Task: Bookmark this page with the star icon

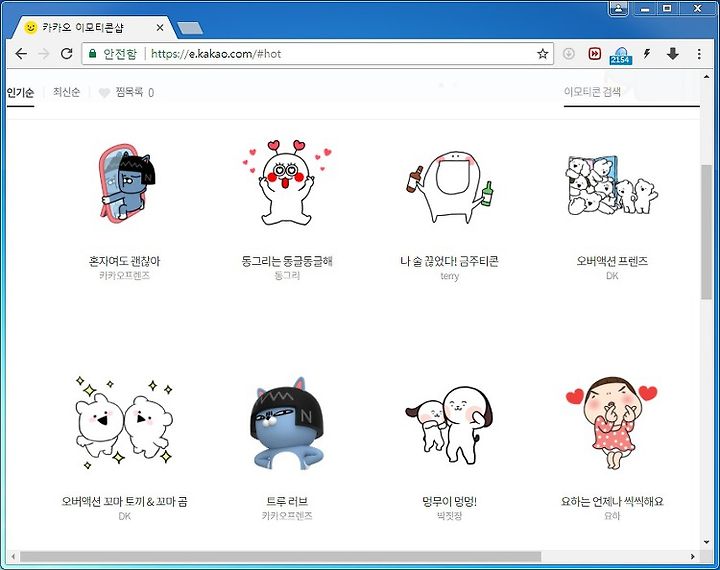Action: pos(542,54)
